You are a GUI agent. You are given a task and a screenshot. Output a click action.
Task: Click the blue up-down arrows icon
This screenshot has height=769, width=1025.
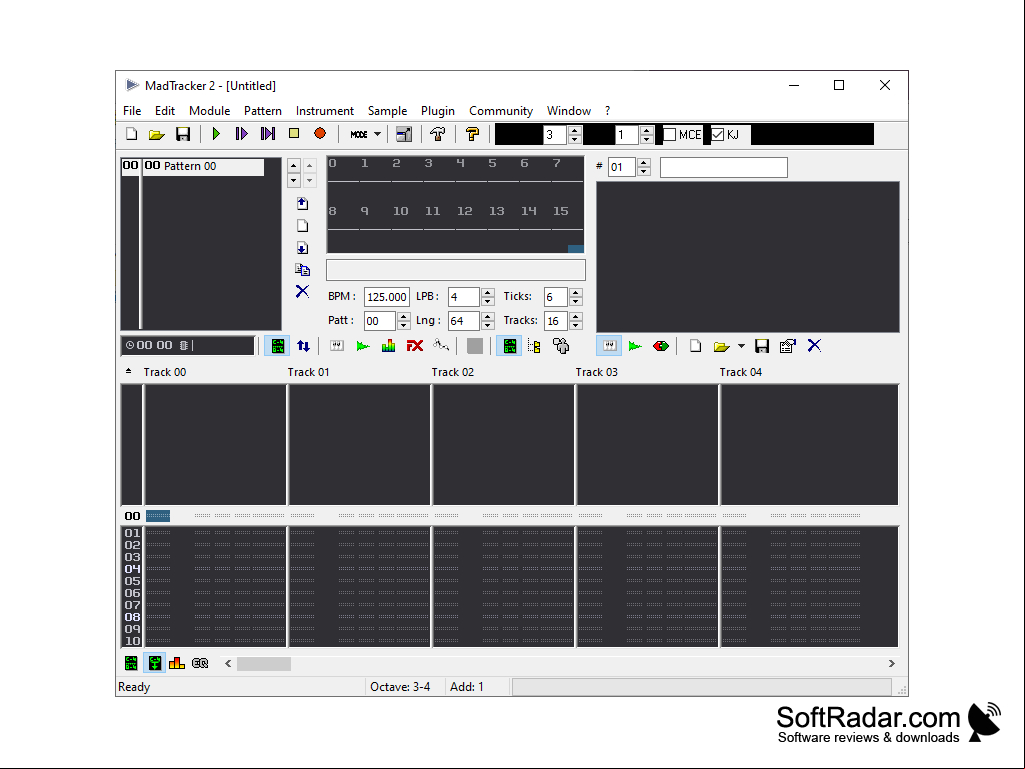coord(303,346)
